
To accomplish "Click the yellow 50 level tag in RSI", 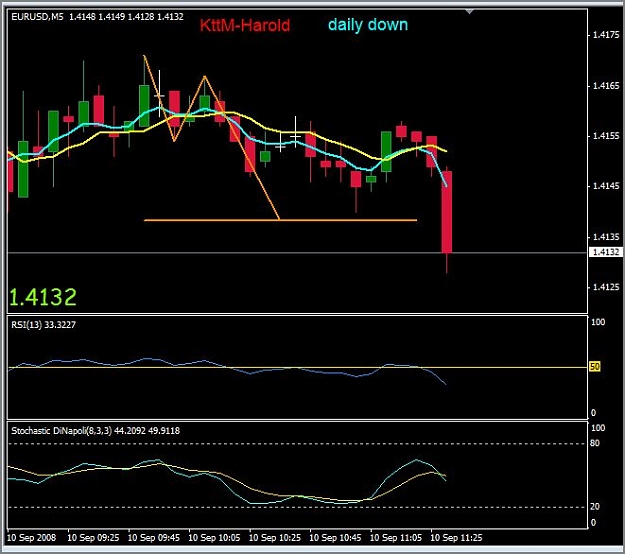I will [594, 367].
